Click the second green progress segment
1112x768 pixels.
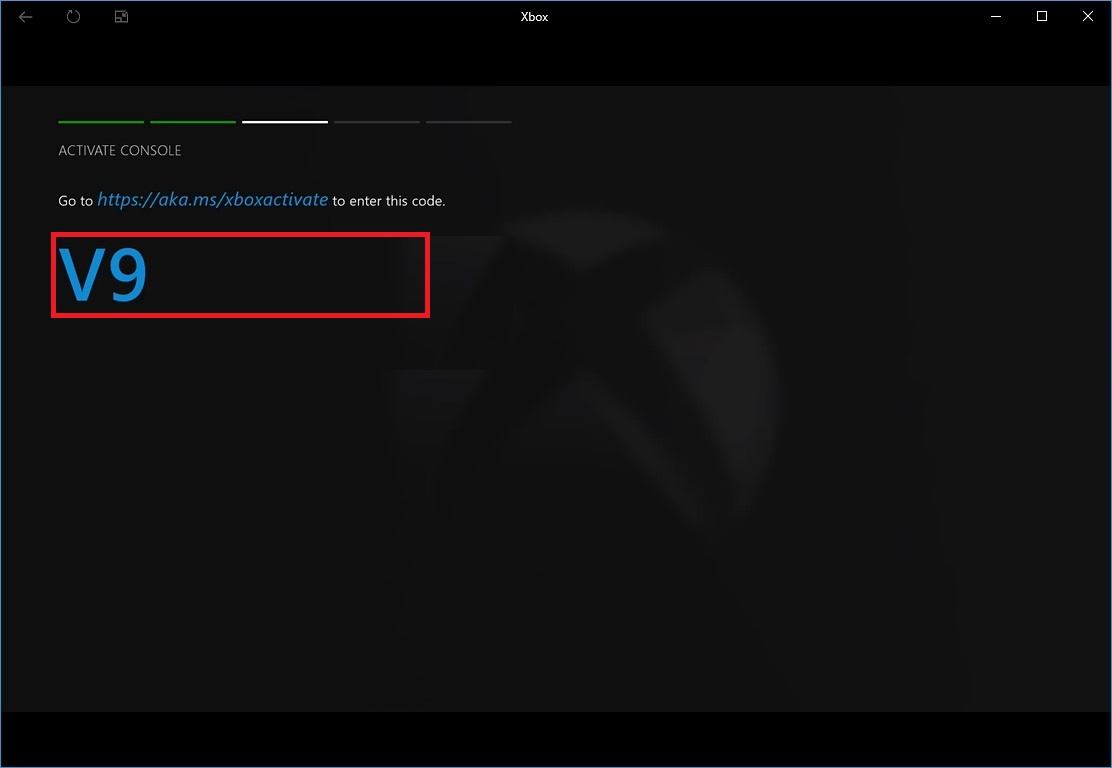192,121
